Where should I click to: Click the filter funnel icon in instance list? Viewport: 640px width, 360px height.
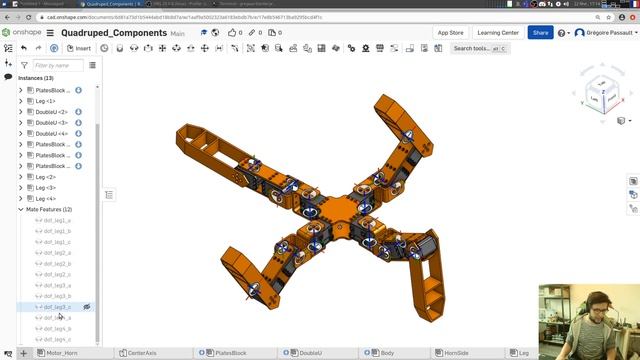[x=24, y=65]
